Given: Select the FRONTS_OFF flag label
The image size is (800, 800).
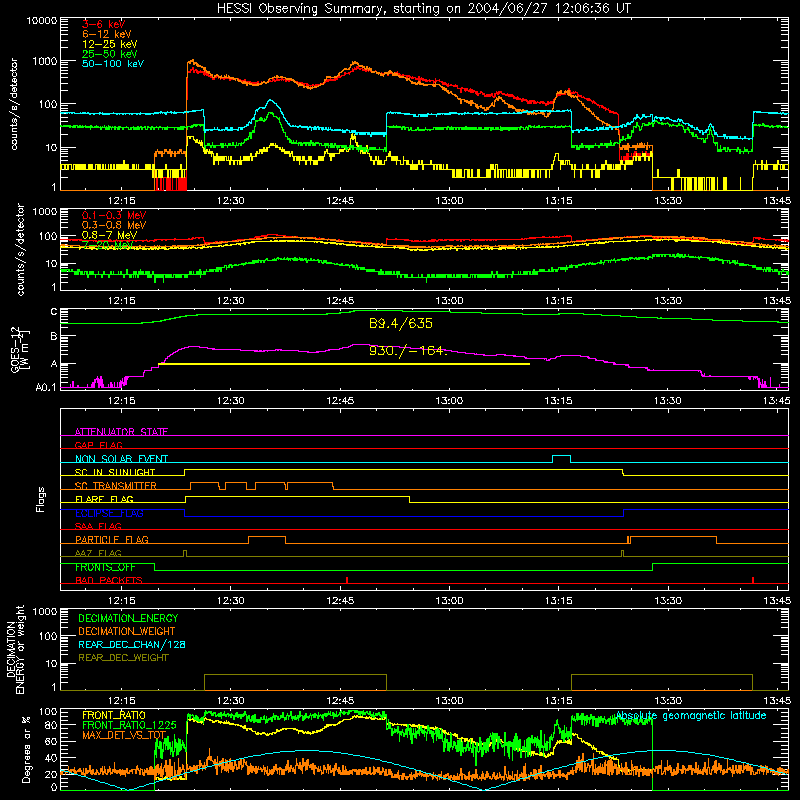Looking at the screenshot, I should click(105, 567).
